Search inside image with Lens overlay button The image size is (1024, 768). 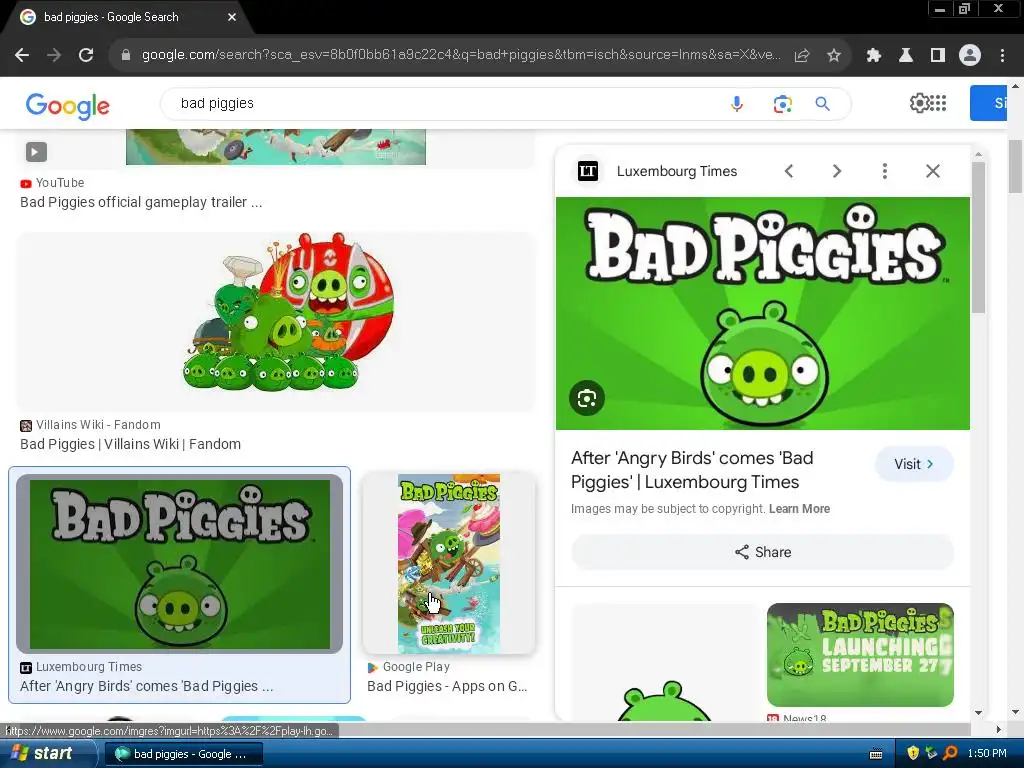click(586, 398)
